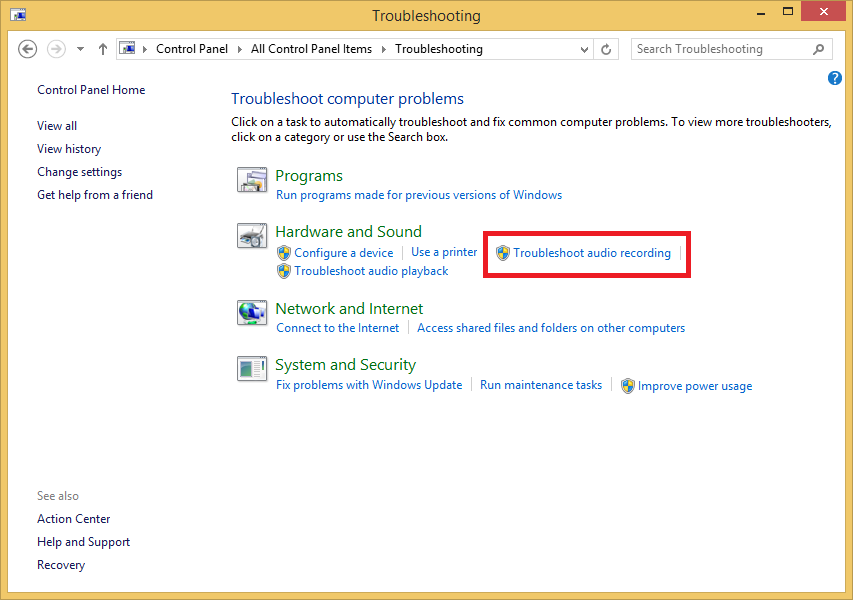
Task: Minimize the Troubleshooting window
Action: tap(762, 13)
